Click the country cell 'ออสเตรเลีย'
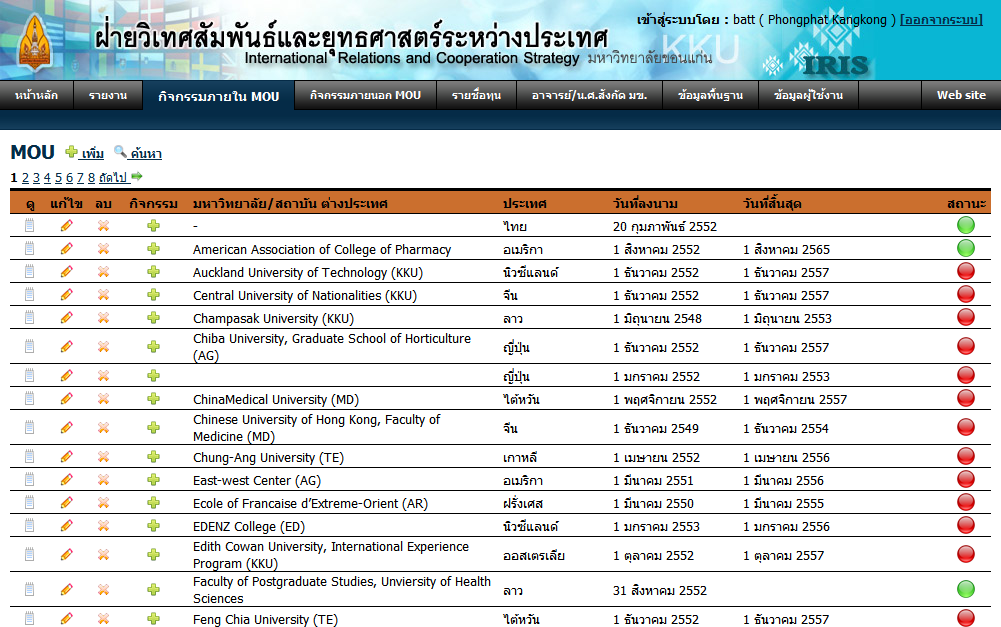 (x=534, y=555)
